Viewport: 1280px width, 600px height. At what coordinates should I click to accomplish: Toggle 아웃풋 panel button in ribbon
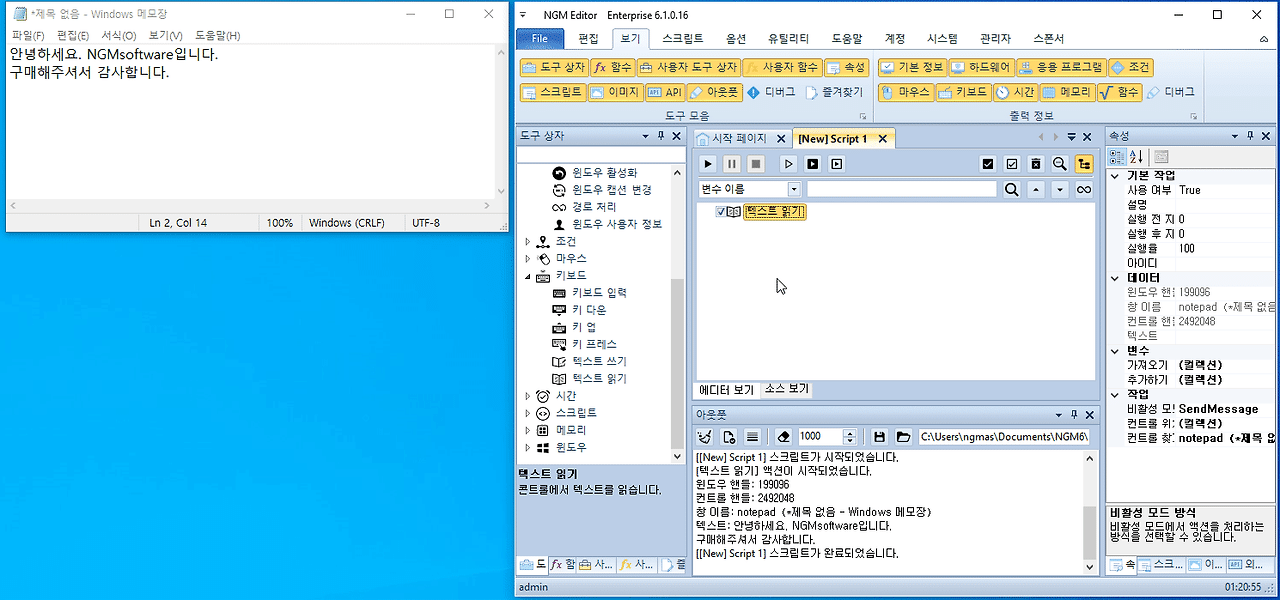click(714, 92)
